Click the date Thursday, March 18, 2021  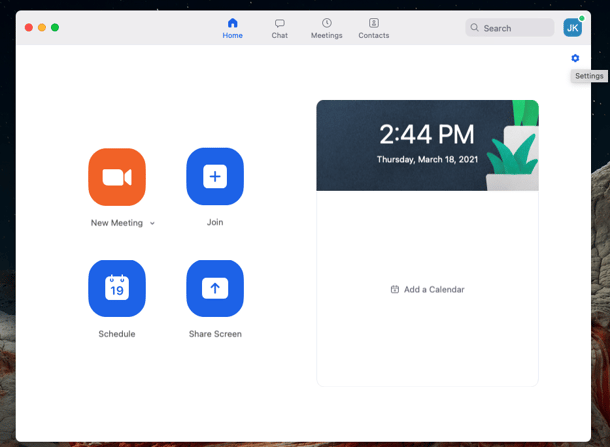(x=427, y=160)
